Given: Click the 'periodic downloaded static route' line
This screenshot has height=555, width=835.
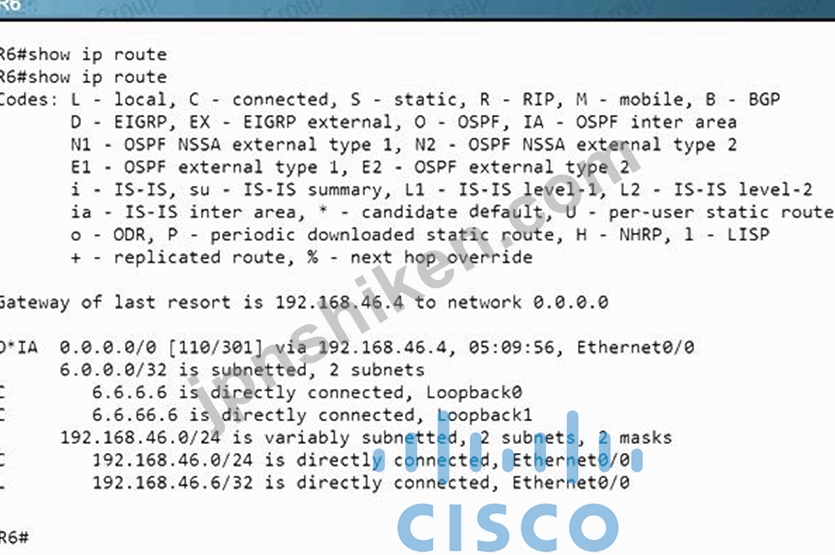Looking at the screenshot, I should pos(420,235).
